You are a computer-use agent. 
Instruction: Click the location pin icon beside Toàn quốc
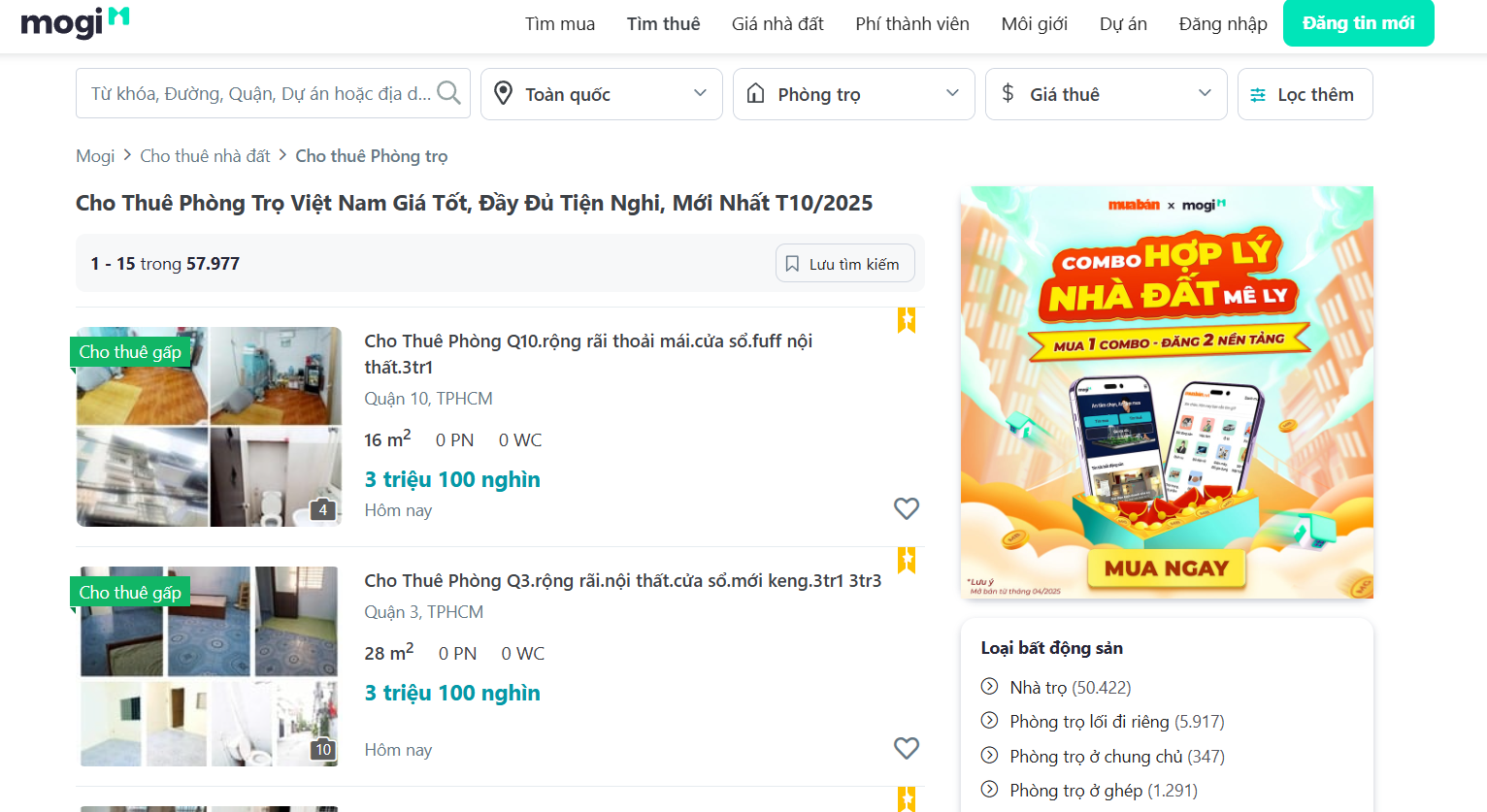point(503,93)
